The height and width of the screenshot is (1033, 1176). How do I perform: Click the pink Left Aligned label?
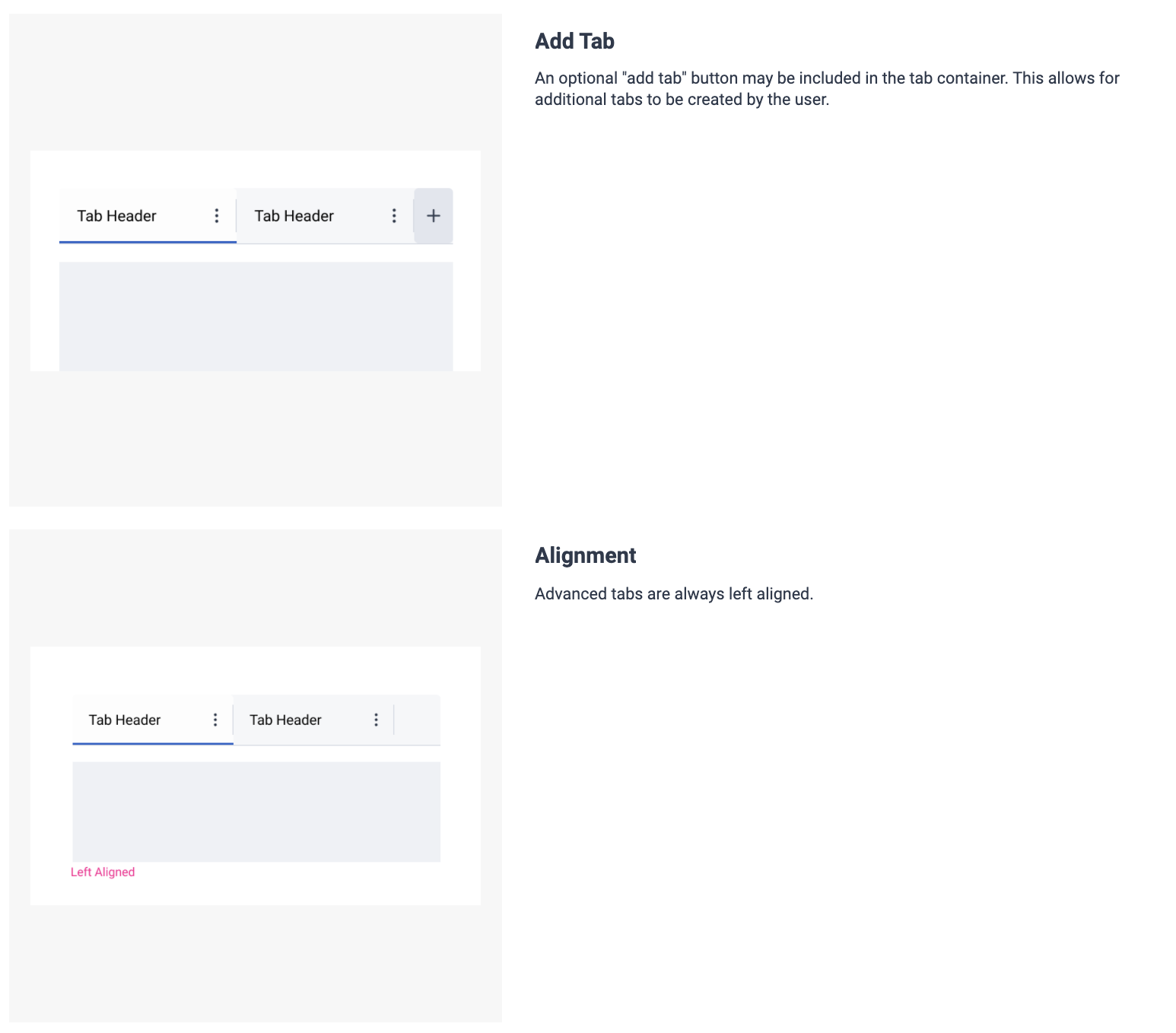[103, 872]
